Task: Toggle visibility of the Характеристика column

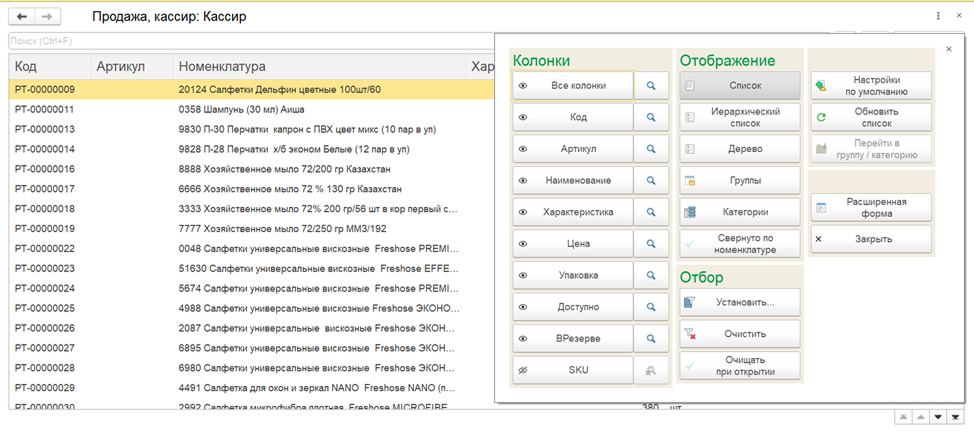Action: (x=573, y=212)
